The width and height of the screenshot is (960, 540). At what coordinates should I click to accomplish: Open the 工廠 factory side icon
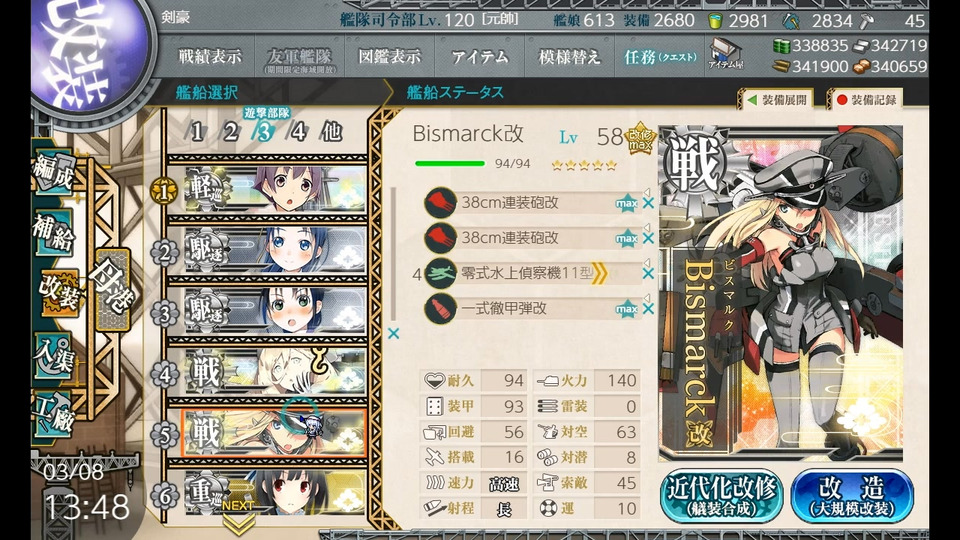[x=54, y=414]
